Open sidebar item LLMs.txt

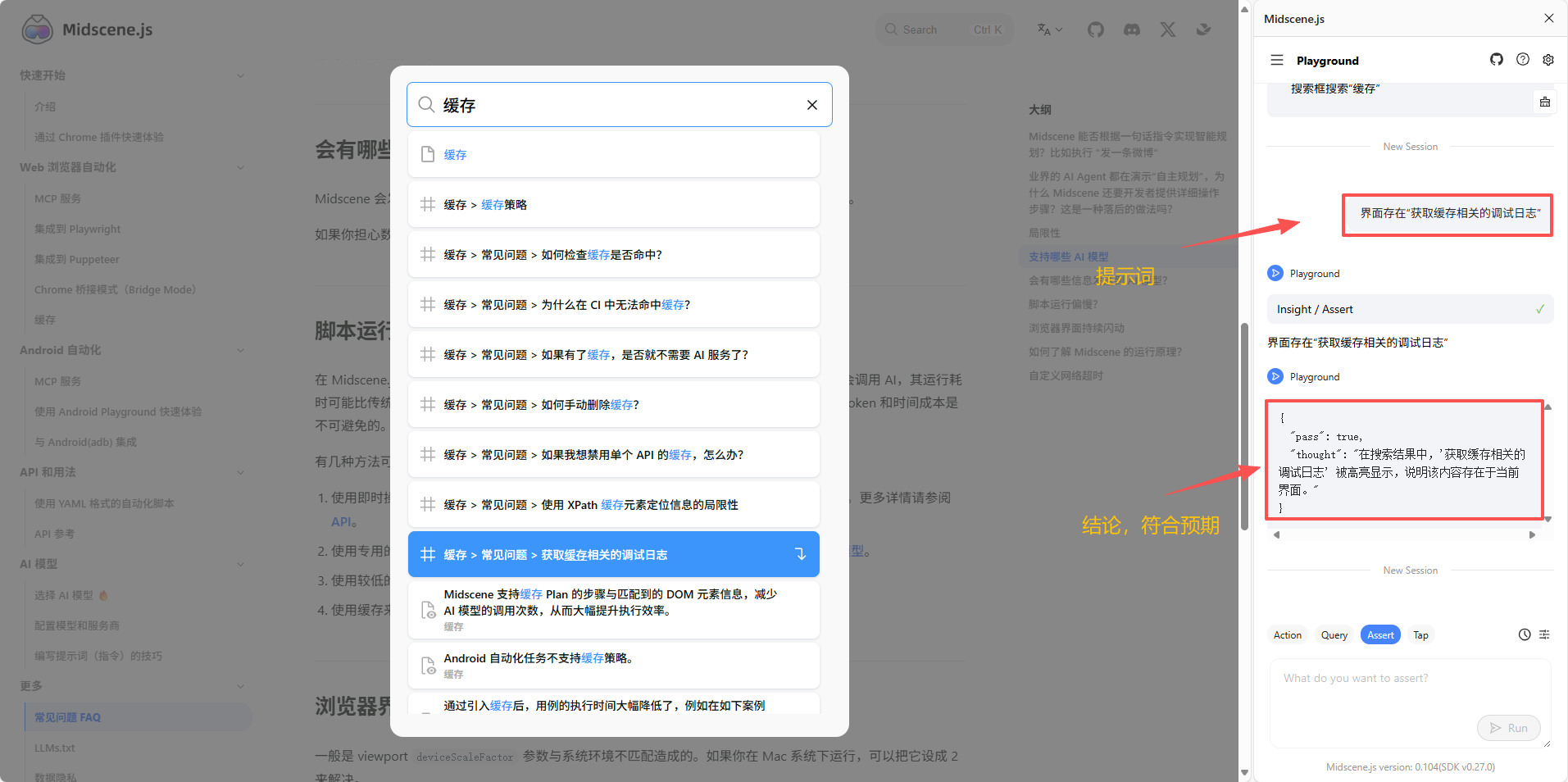54,748
